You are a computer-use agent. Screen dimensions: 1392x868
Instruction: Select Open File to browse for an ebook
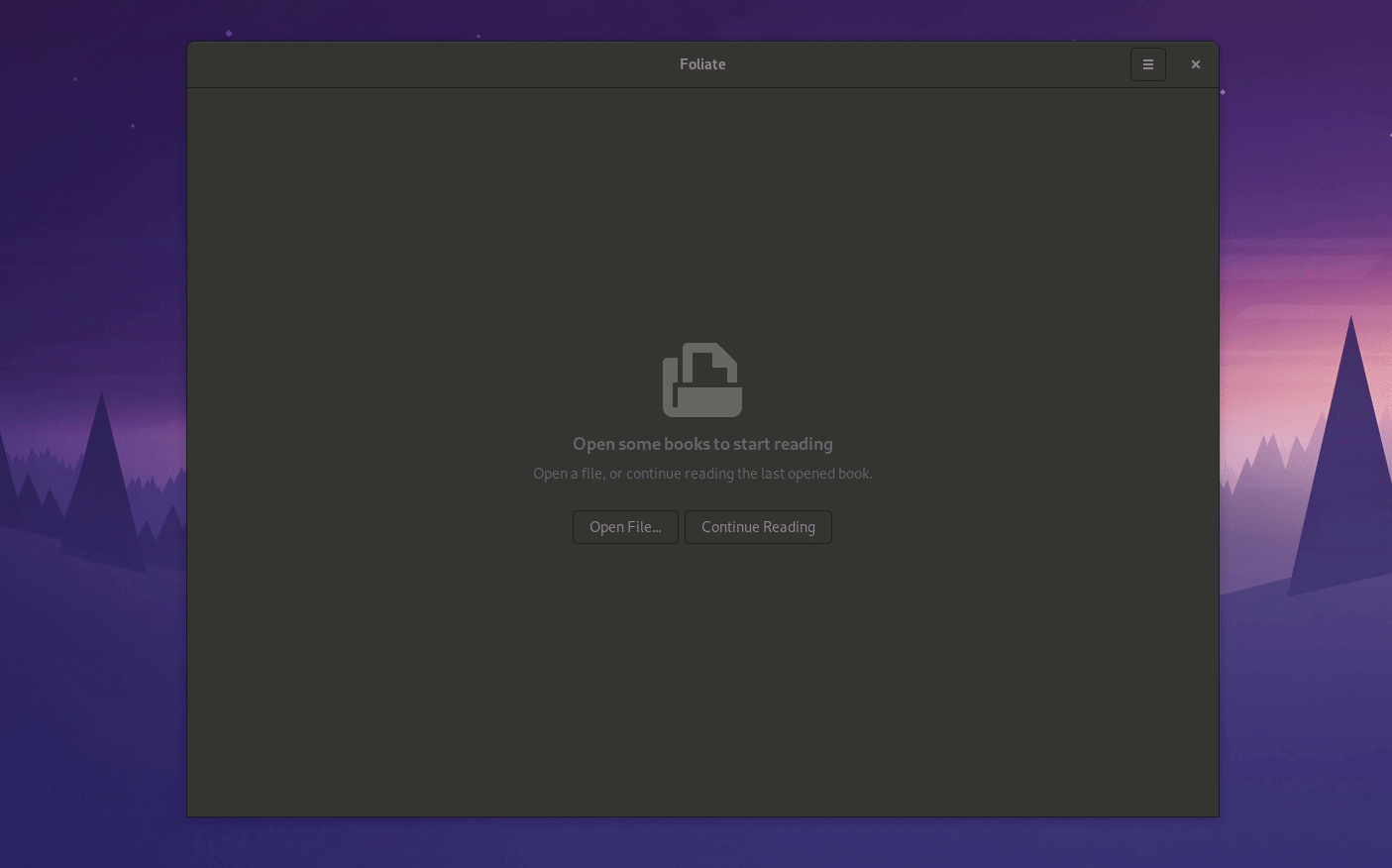point(625,526)
